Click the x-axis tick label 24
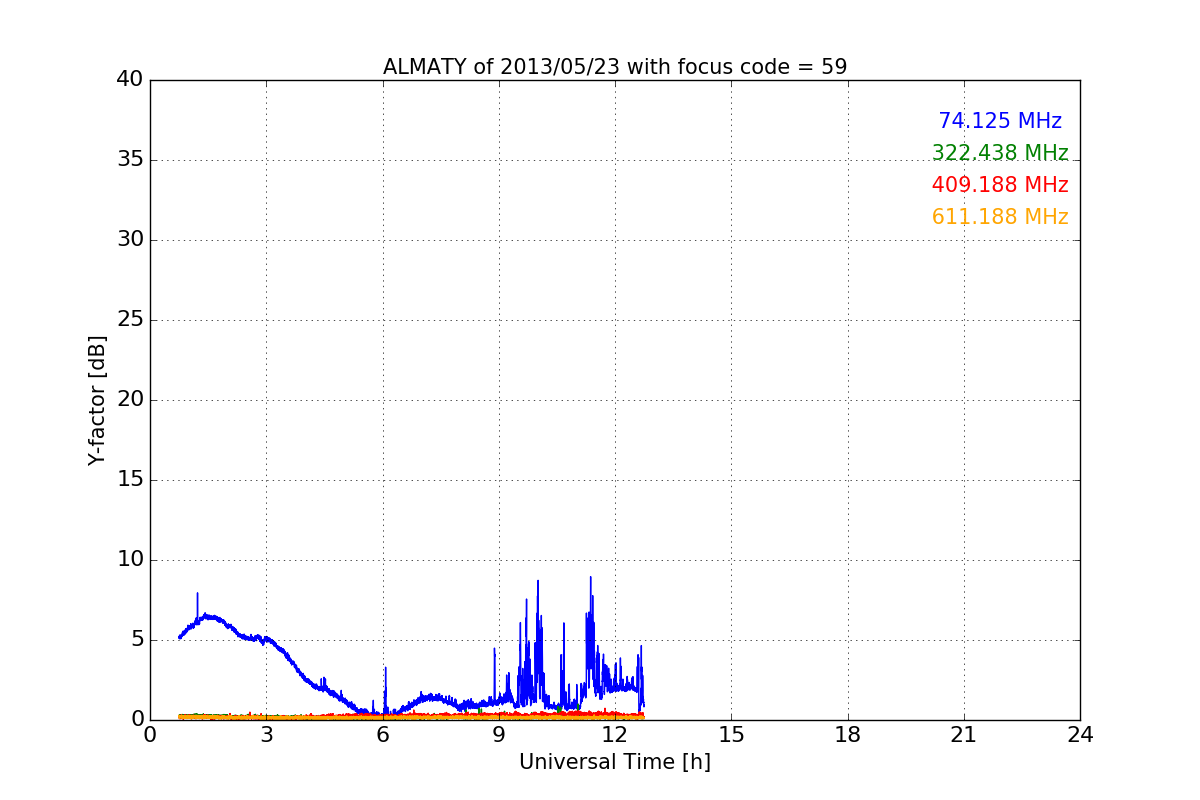This screenshot has width=1200, height=800. point(1080,735)
